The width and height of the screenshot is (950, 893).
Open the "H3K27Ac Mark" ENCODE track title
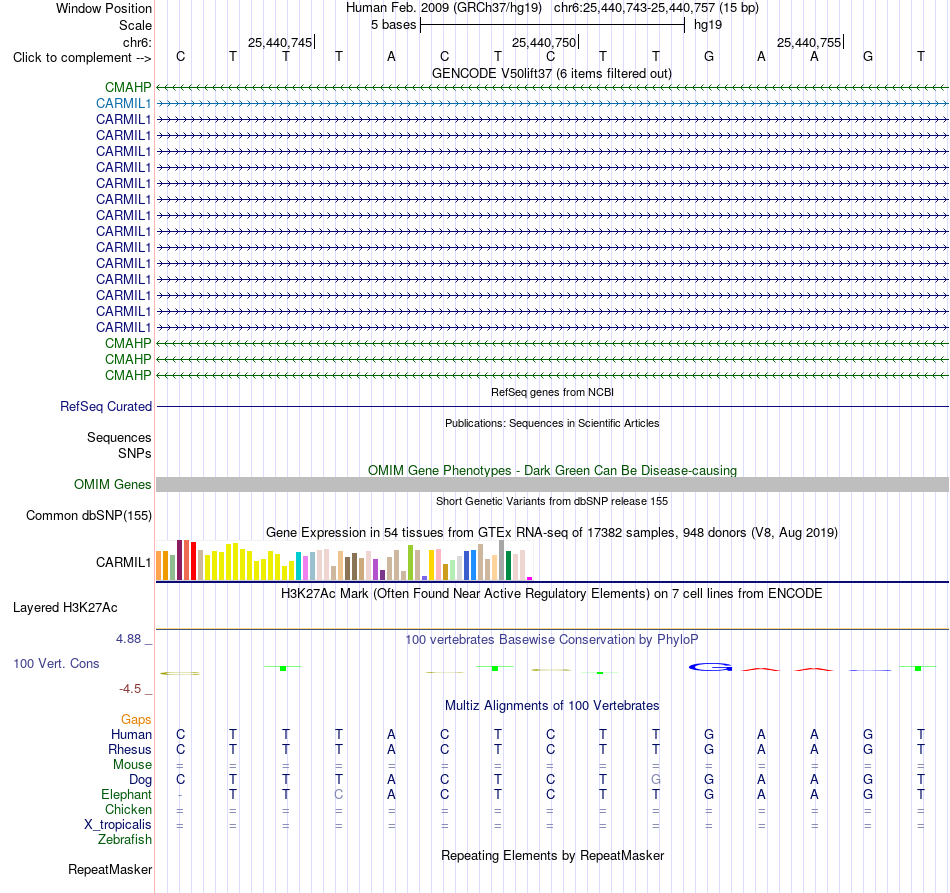pos(552,594)
